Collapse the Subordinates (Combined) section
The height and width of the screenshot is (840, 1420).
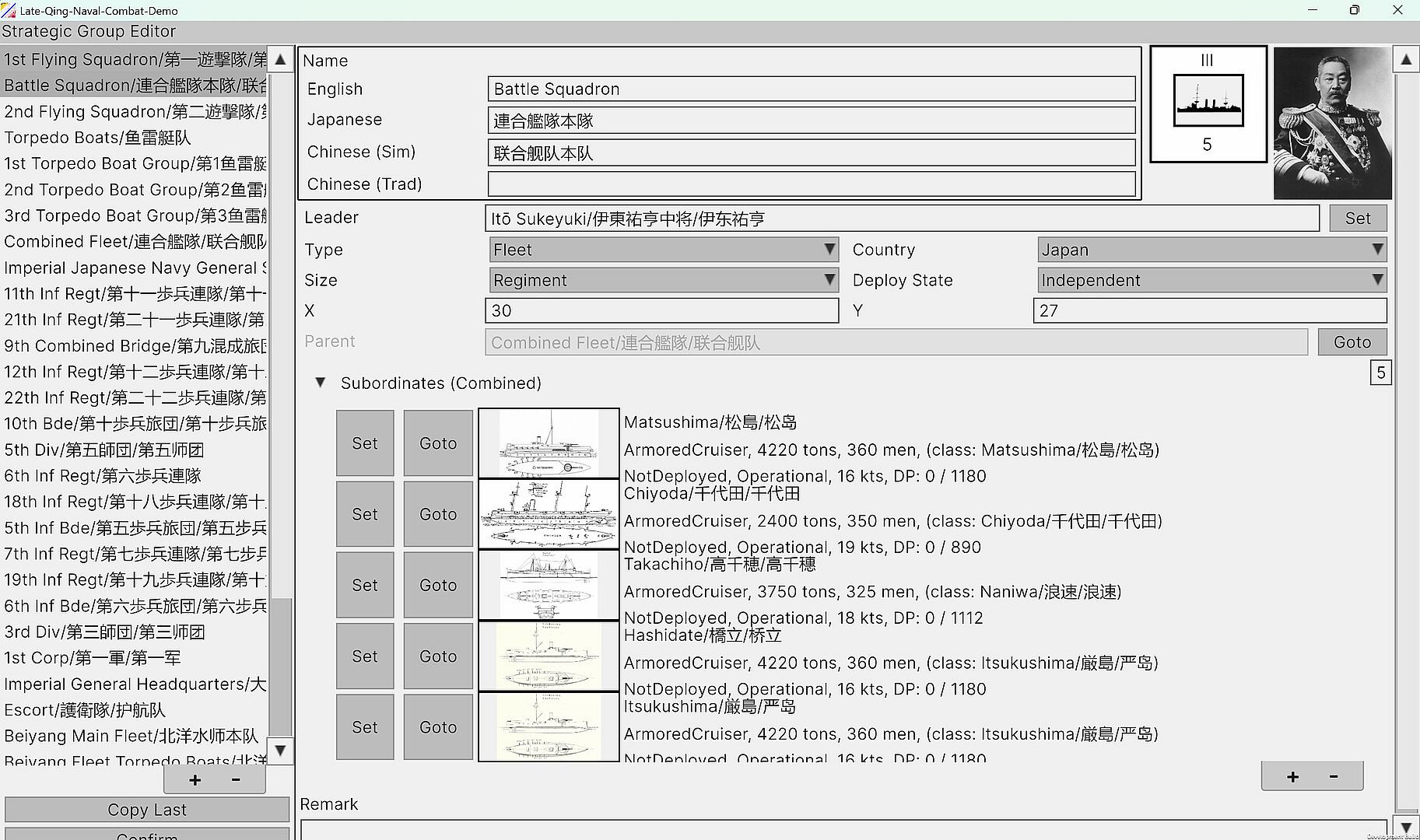[x=320, y=383]
